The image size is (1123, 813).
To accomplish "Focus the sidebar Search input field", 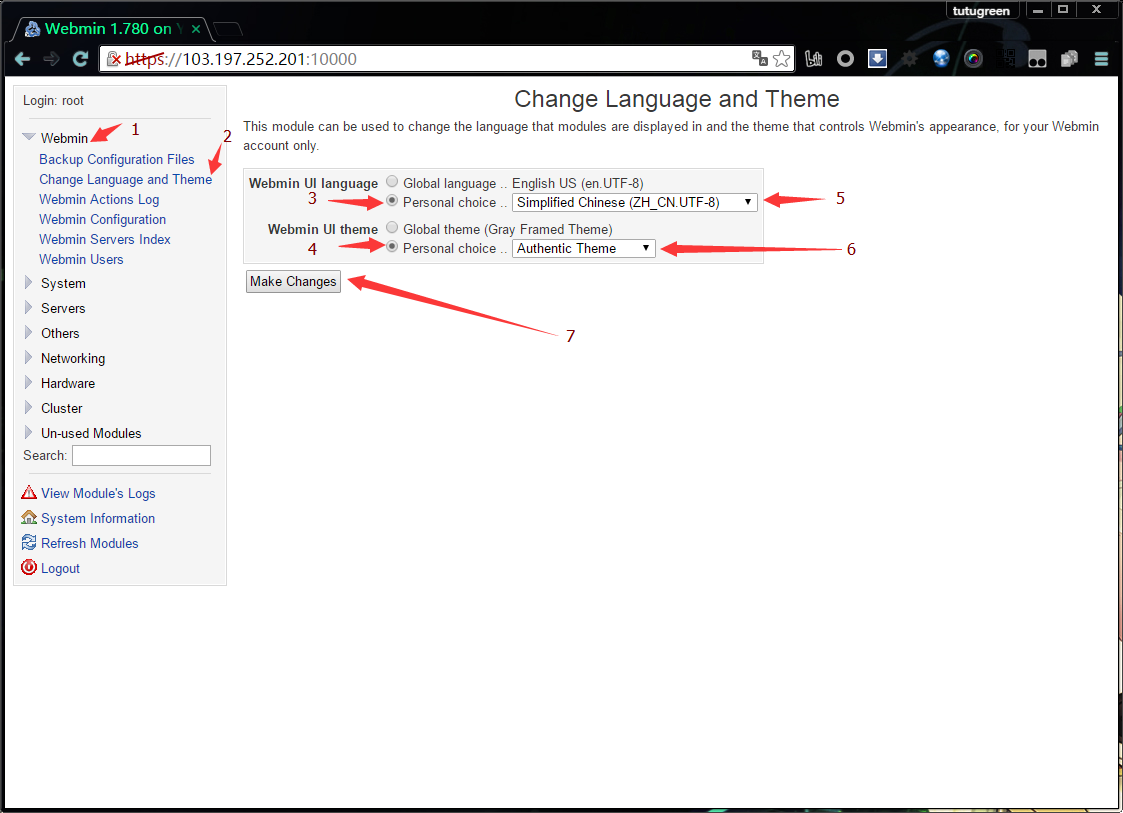I will 142,456.
